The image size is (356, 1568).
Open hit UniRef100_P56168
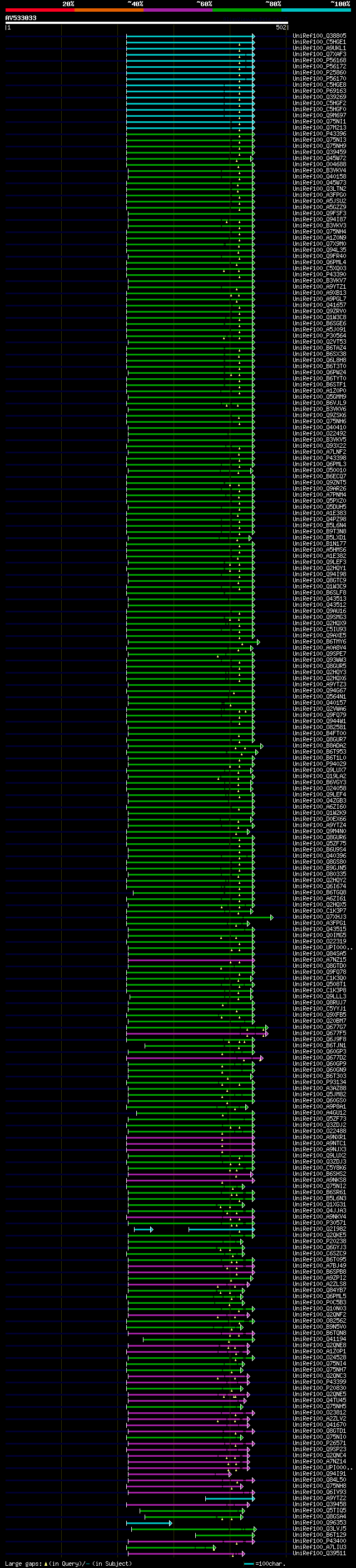click(319, 60)
